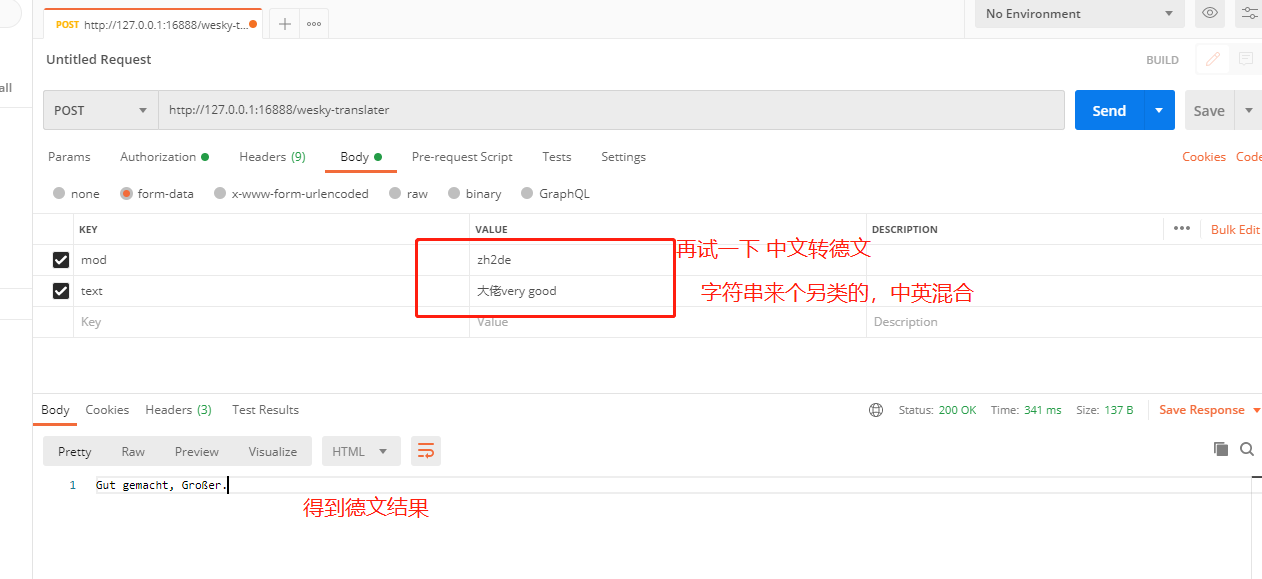This screenshot has height=579, width=1262.
Task: Open the Test Results tab
Action: click(x=265, y=410)
